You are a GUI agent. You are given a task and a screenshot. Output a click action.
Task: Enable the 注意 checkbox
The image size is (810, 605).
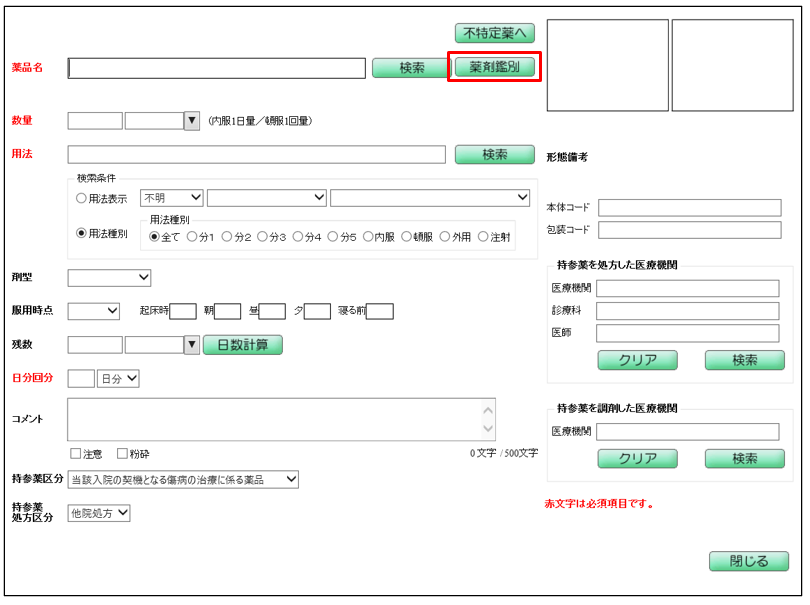[x=76, y=454]
